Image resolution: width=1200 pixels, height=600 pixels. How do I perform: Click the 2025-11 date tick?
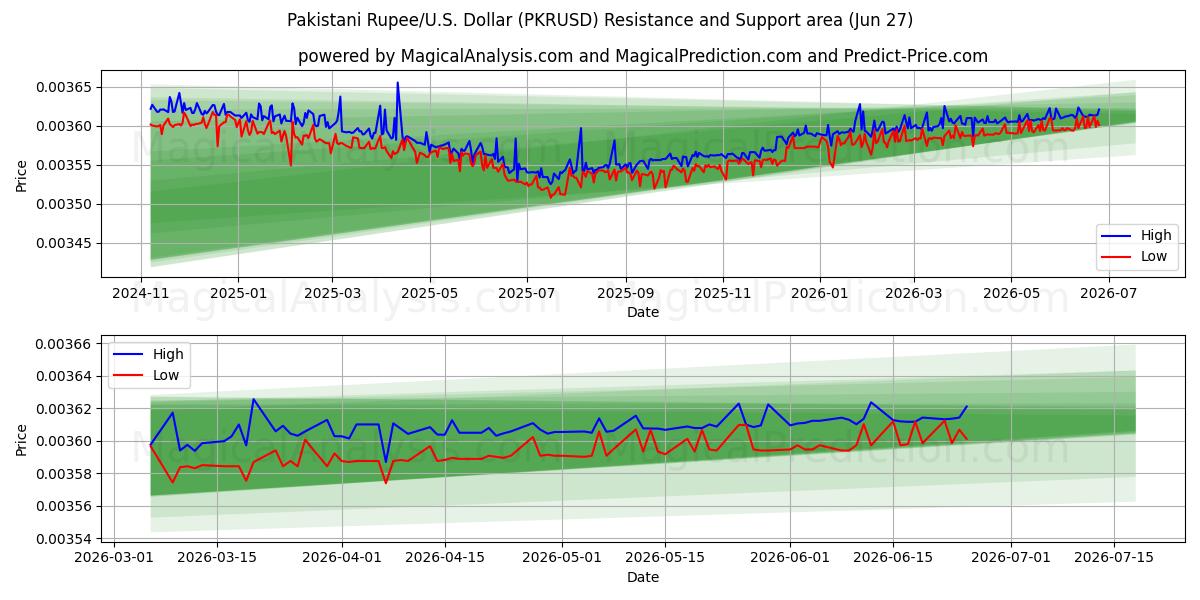723,293
